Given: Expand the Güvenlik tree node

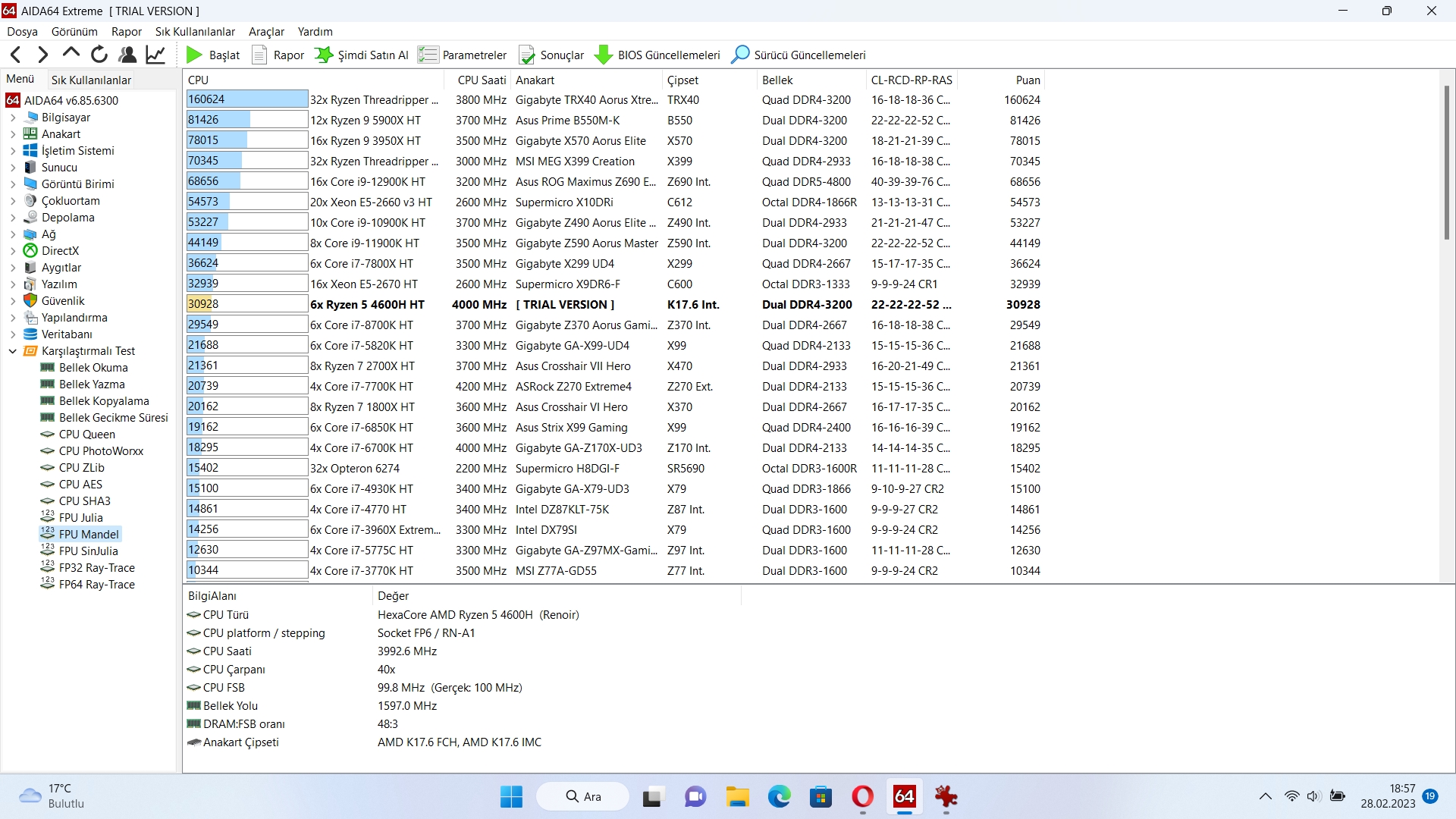Looking at the screenshot, I should (13, 301).
